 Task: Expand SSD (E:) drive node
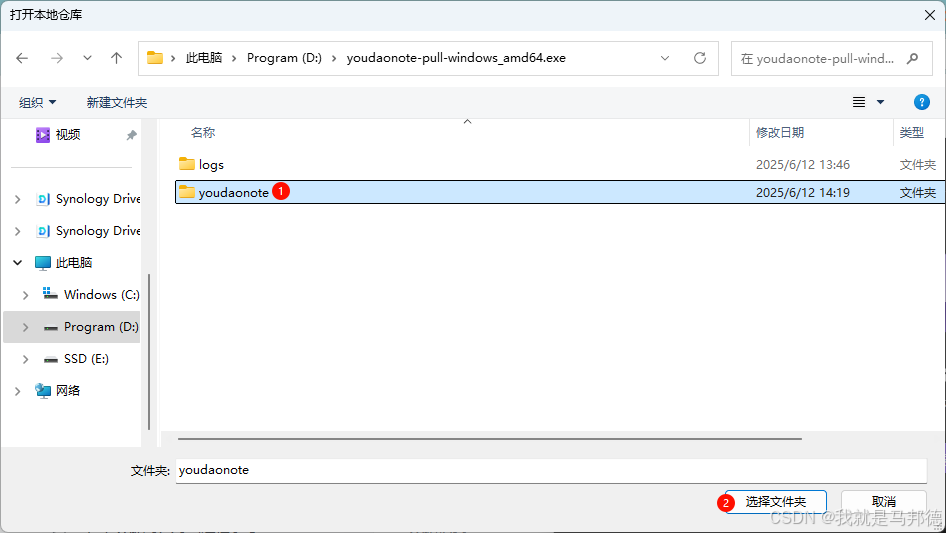coord(25,359)
